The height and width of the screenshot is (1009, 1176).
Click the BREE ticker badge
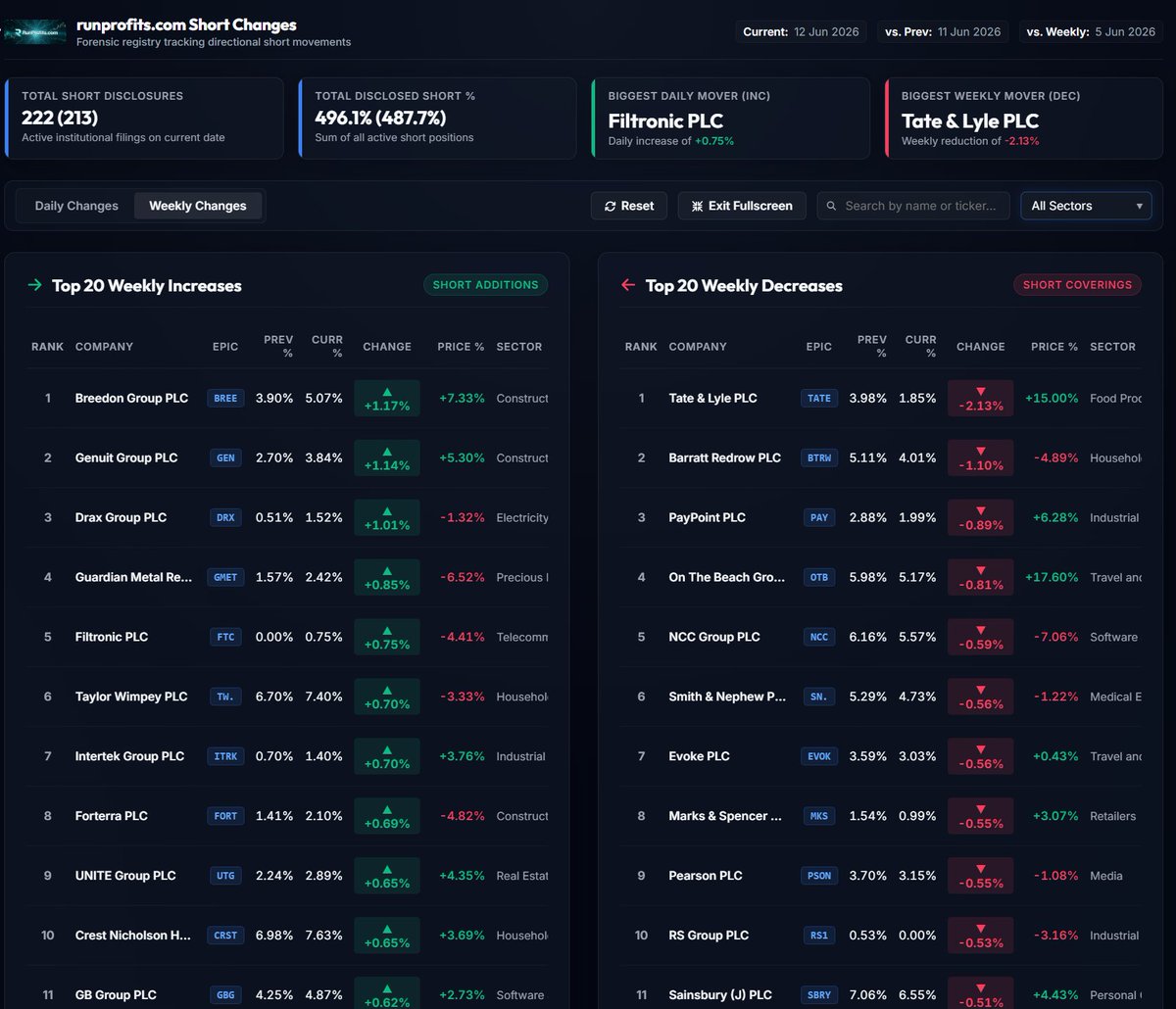coord(225,398)
